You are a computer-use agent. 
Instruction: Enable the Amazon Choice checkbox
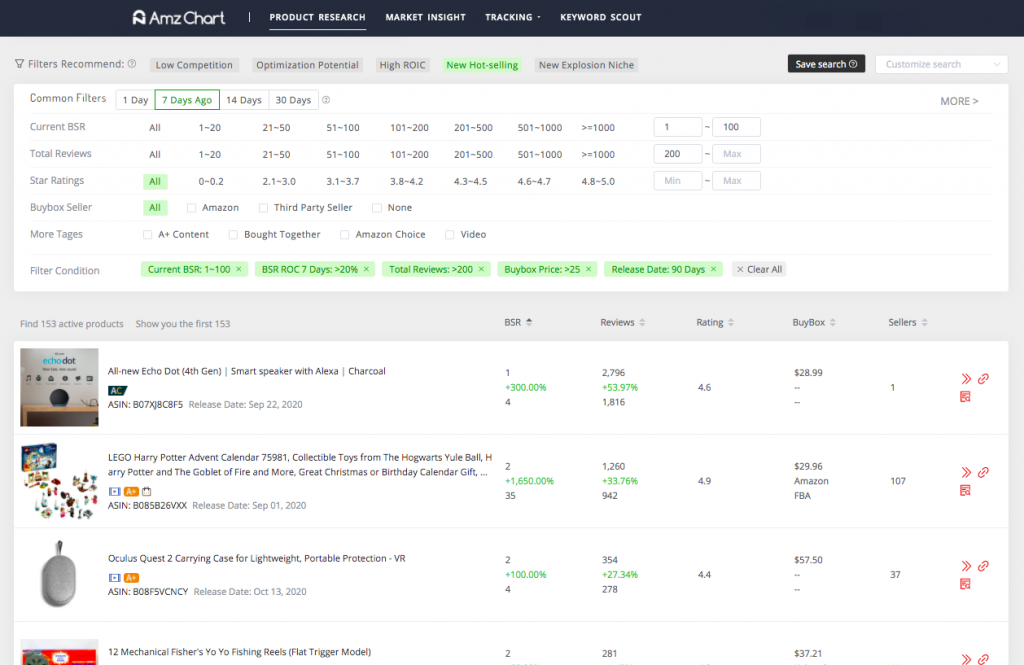[344, 235]
